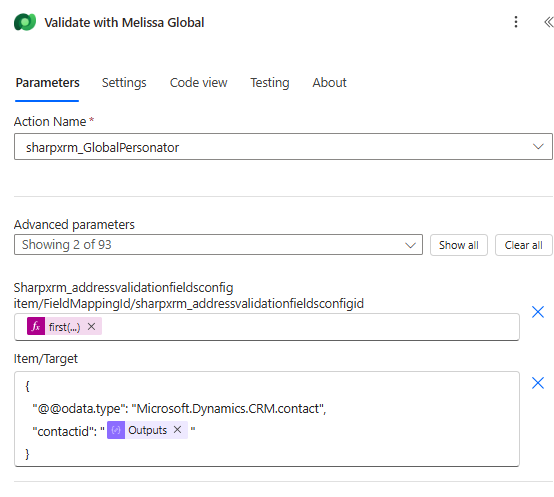The image size is (554, 497).
Task: Click the Clear all button
Action: [x=523, y=245]
